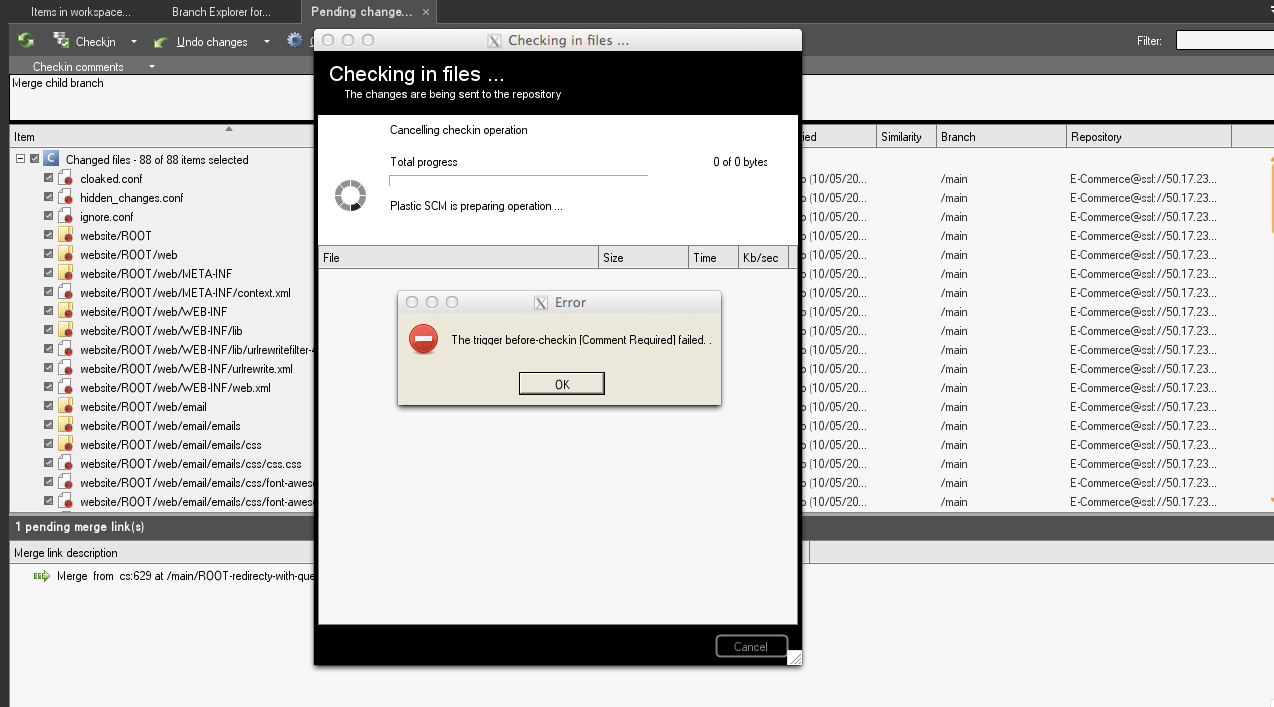Click the red error stop icon
1274x707 pixels.
[x=423, y=340]
